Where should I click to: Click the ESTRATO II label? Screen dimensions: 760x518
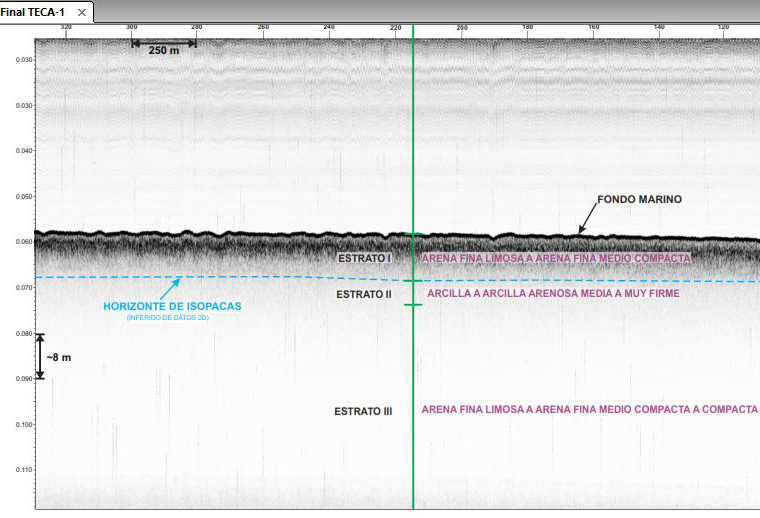pyautogui.click(x=364, y=294)
